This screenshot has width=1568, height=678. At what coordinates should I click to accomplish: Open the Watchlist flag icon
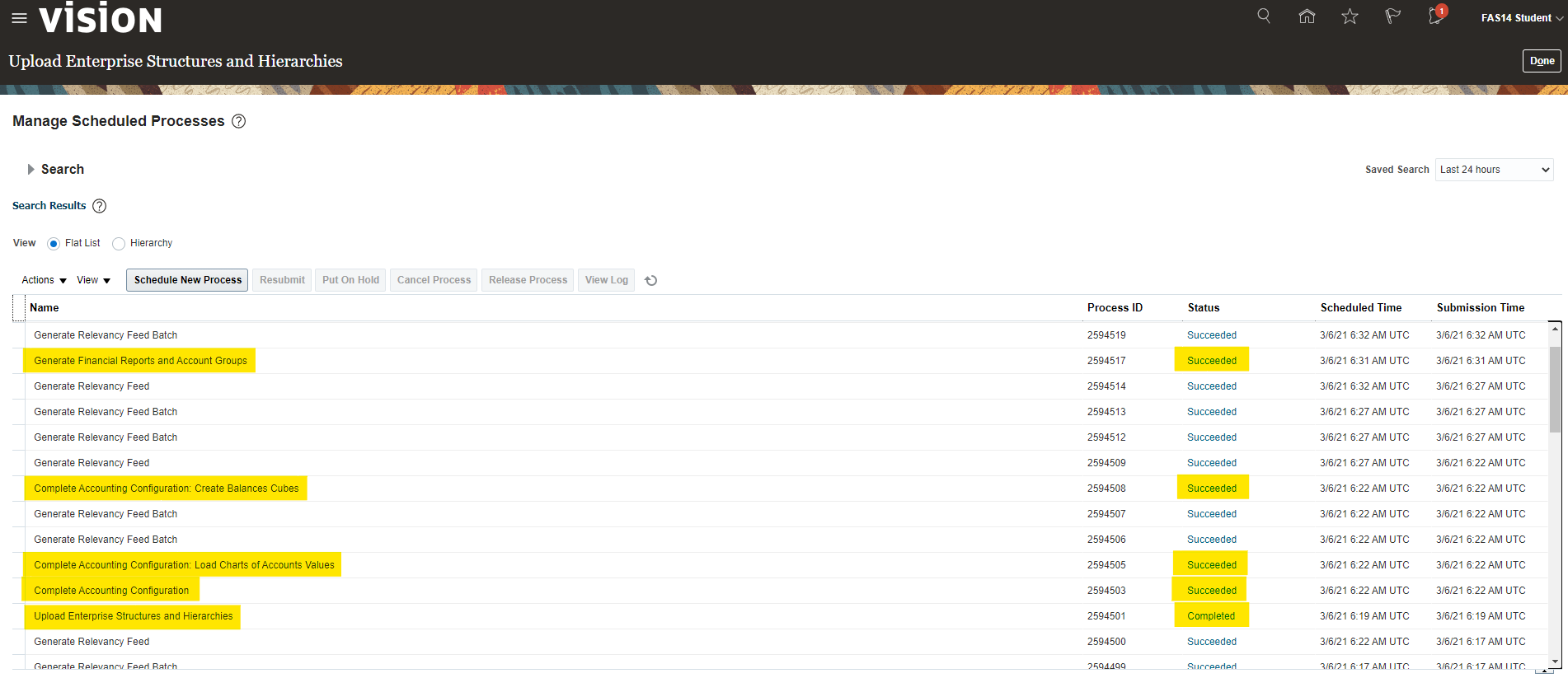[x=1392, y=16]
